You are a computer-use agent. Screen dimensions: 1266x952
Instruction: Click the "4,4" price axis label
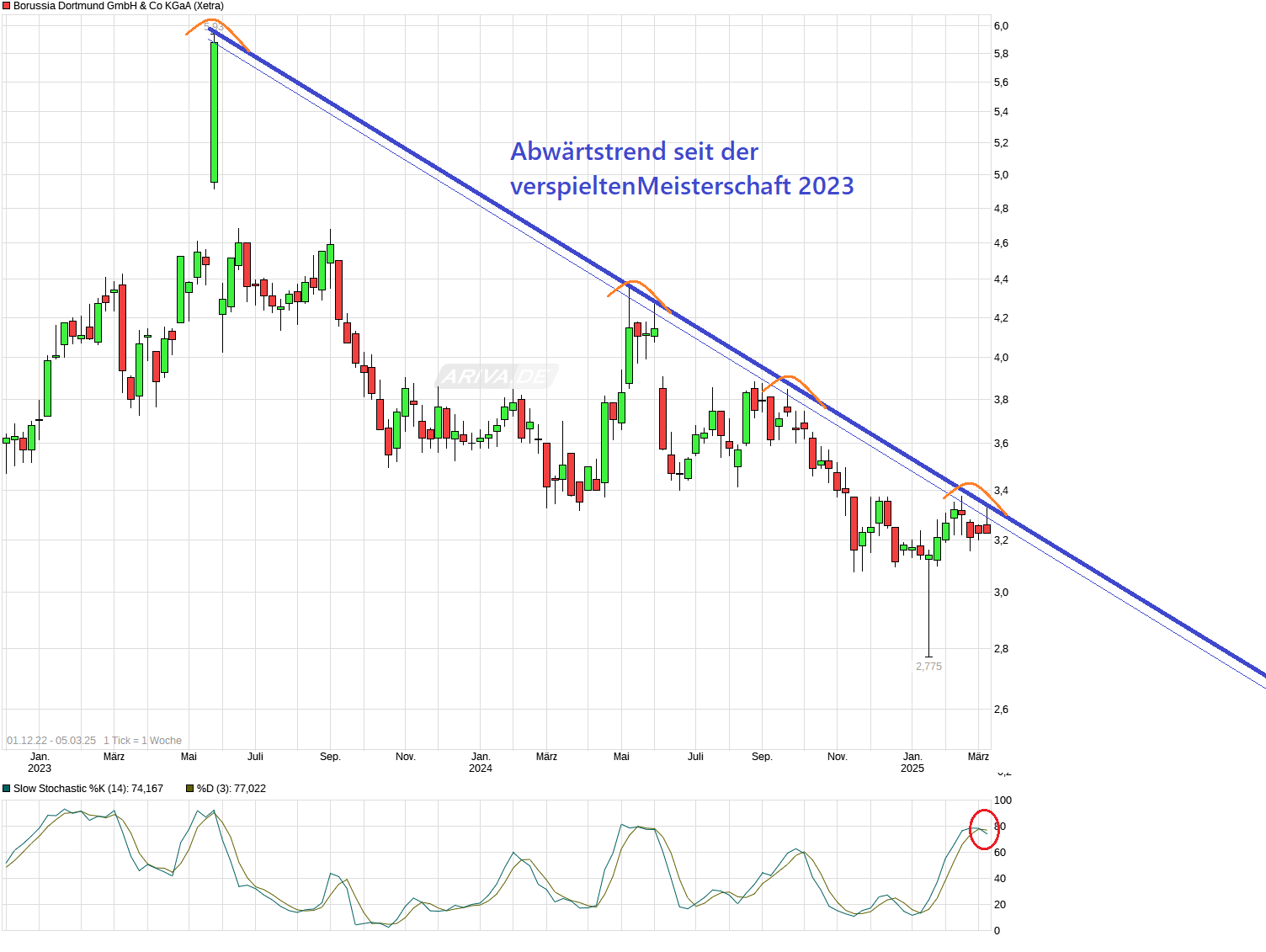coord(1001,279)
